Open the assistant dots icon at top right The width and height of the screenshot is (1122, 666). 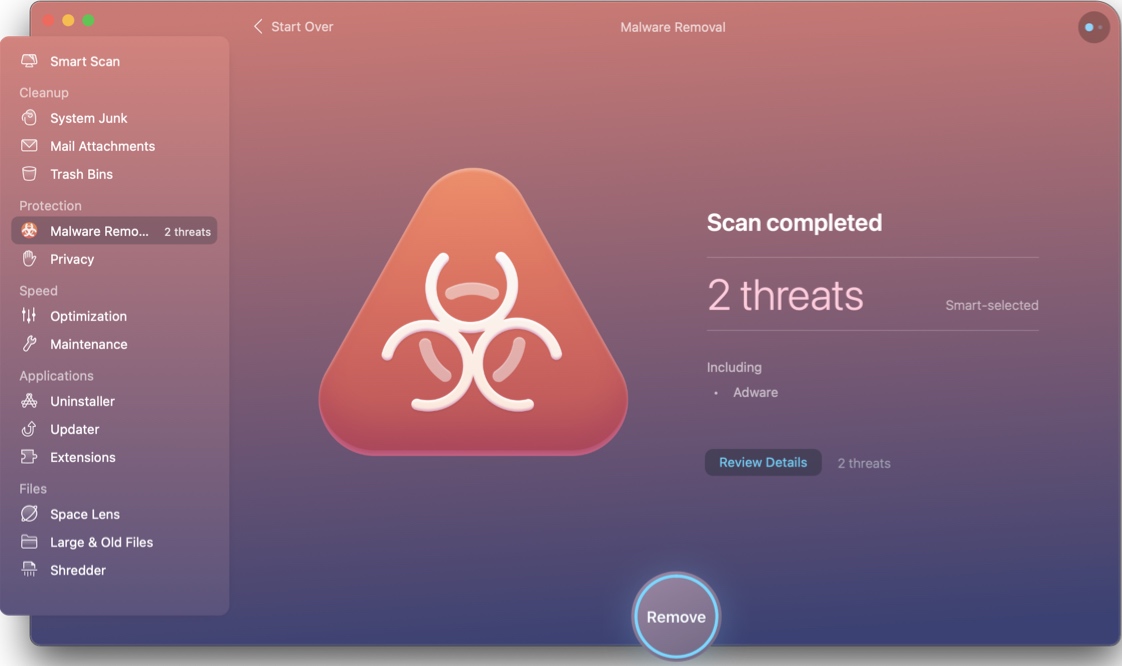click(x=1093, y=27)
